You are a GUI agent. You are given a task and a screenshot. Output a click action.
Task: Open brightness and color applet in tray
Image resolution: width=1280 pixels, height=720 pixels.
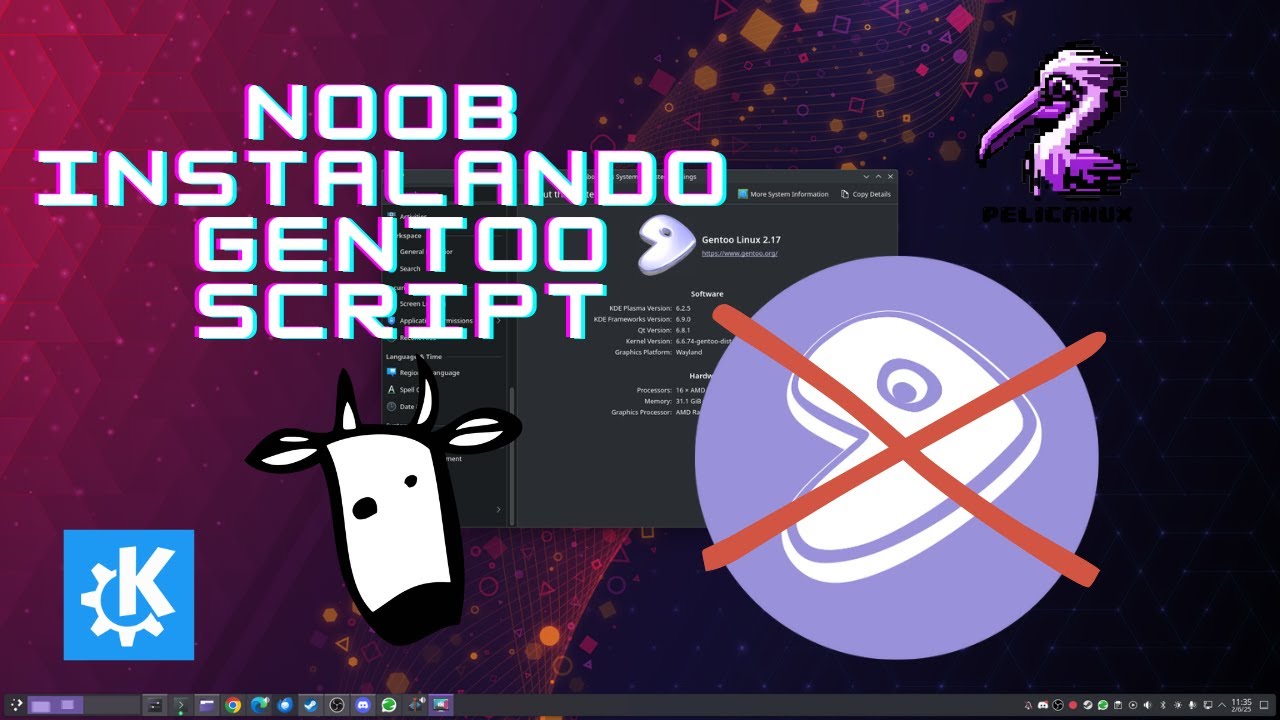coord(1178,705)
